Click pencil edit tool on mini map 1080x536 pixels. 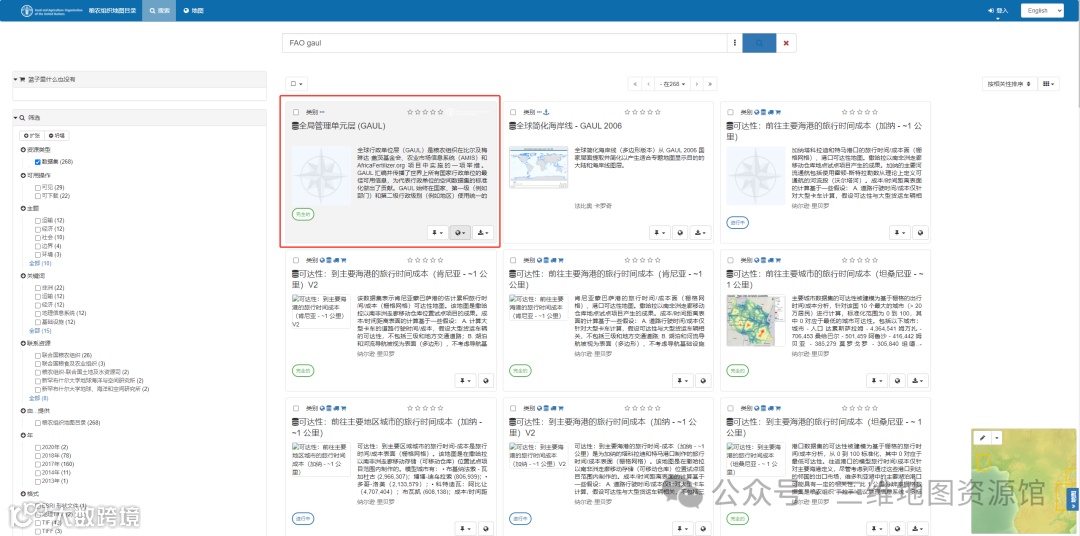click(982, 437)
